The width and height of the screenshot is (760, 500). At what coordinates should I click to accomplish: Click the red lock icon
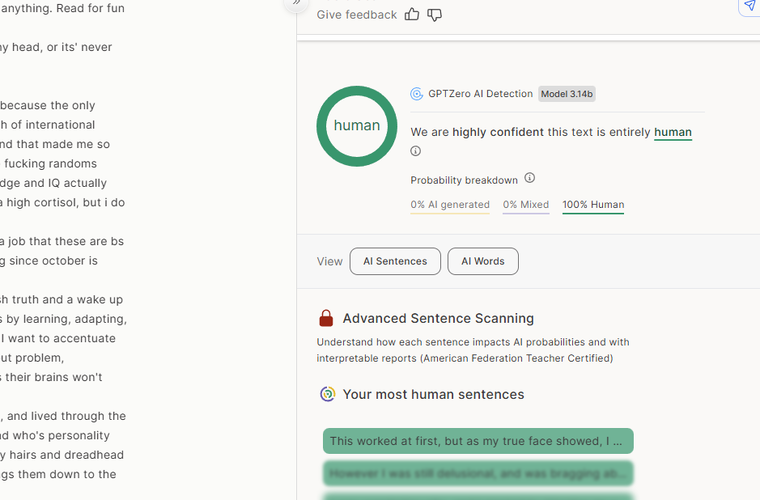click(x=326, y=318)
